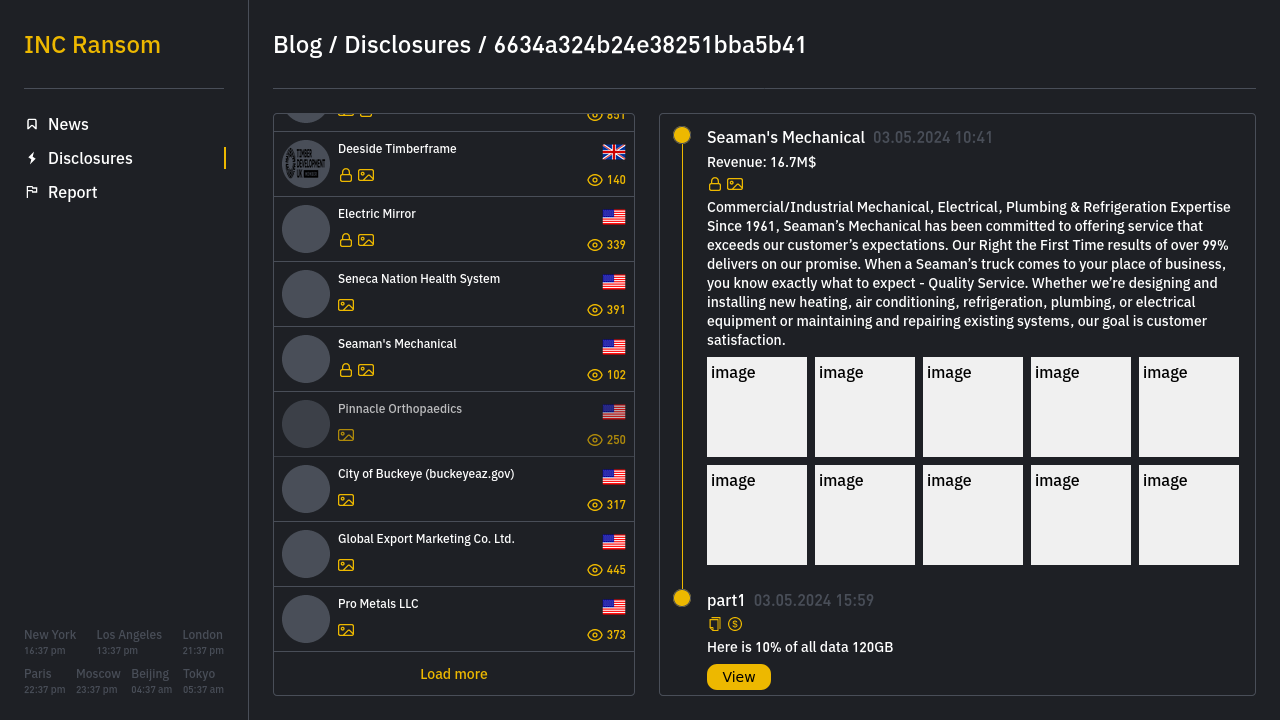Image resolution: width=1280 pixels, height=720 pixels.
Task: Open the Report section in sidebar
Action: click(x=72, y=192)
